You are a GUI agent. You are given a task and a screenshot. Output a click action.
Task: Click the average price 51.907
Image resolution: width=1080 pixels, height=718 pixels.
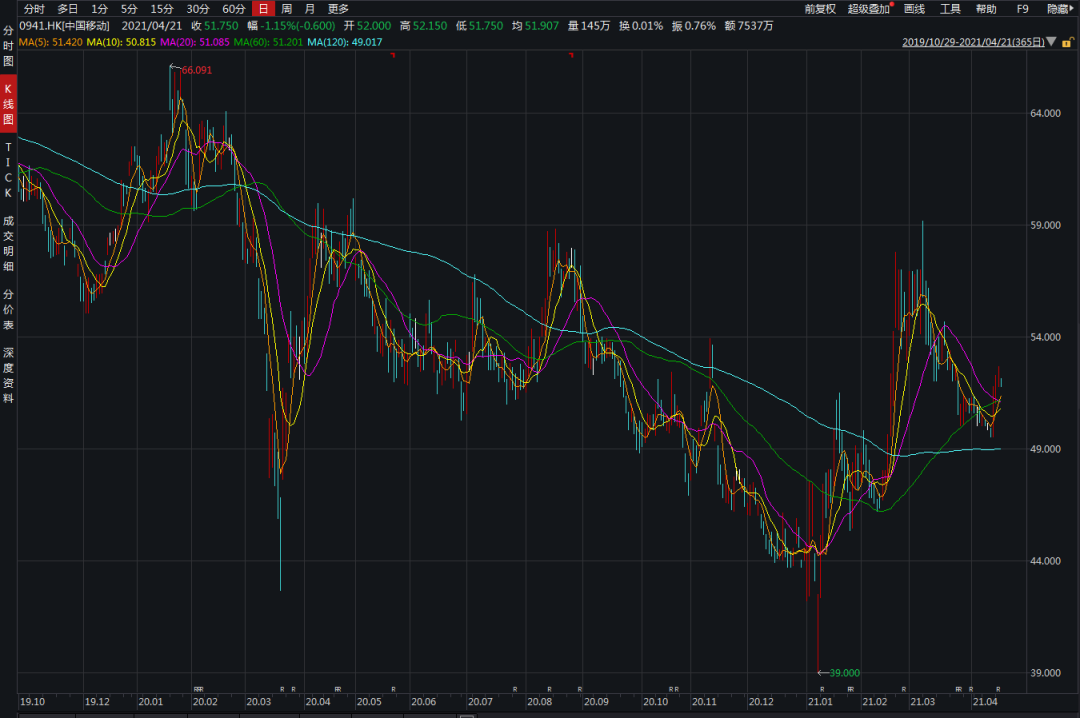[541, 25]
